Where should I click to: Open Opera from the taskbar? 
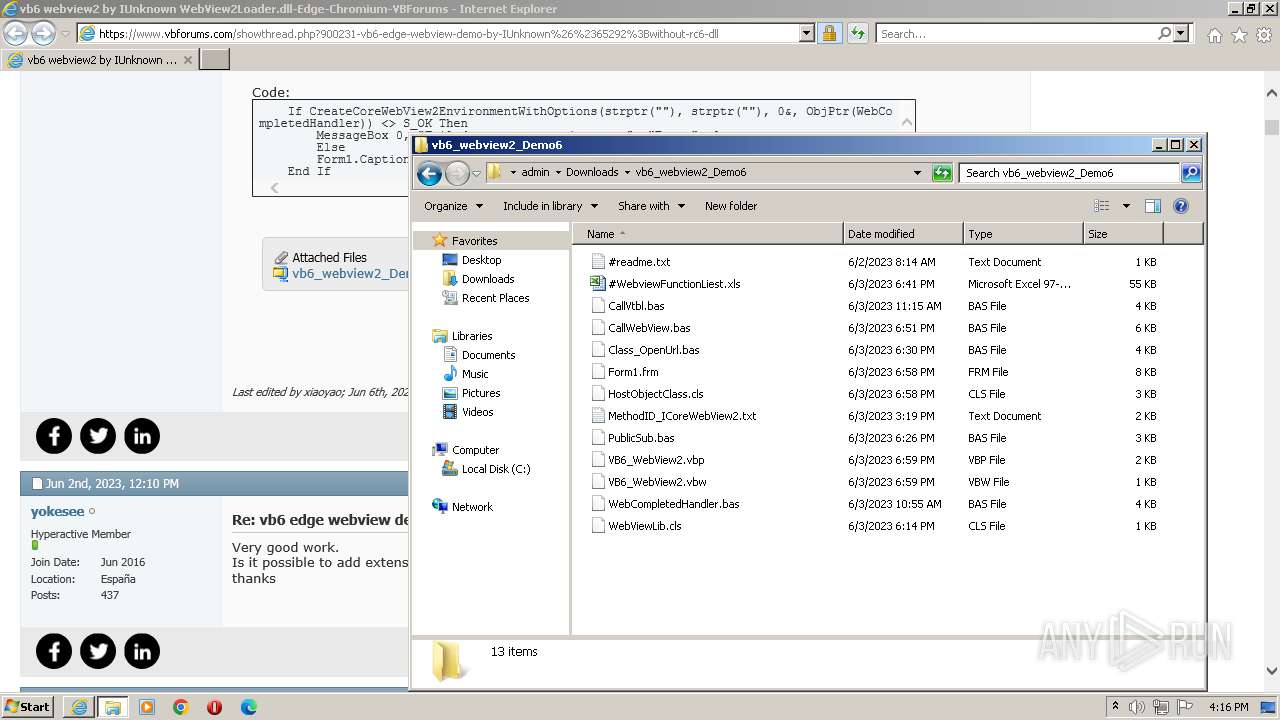[x=214, y=707]
